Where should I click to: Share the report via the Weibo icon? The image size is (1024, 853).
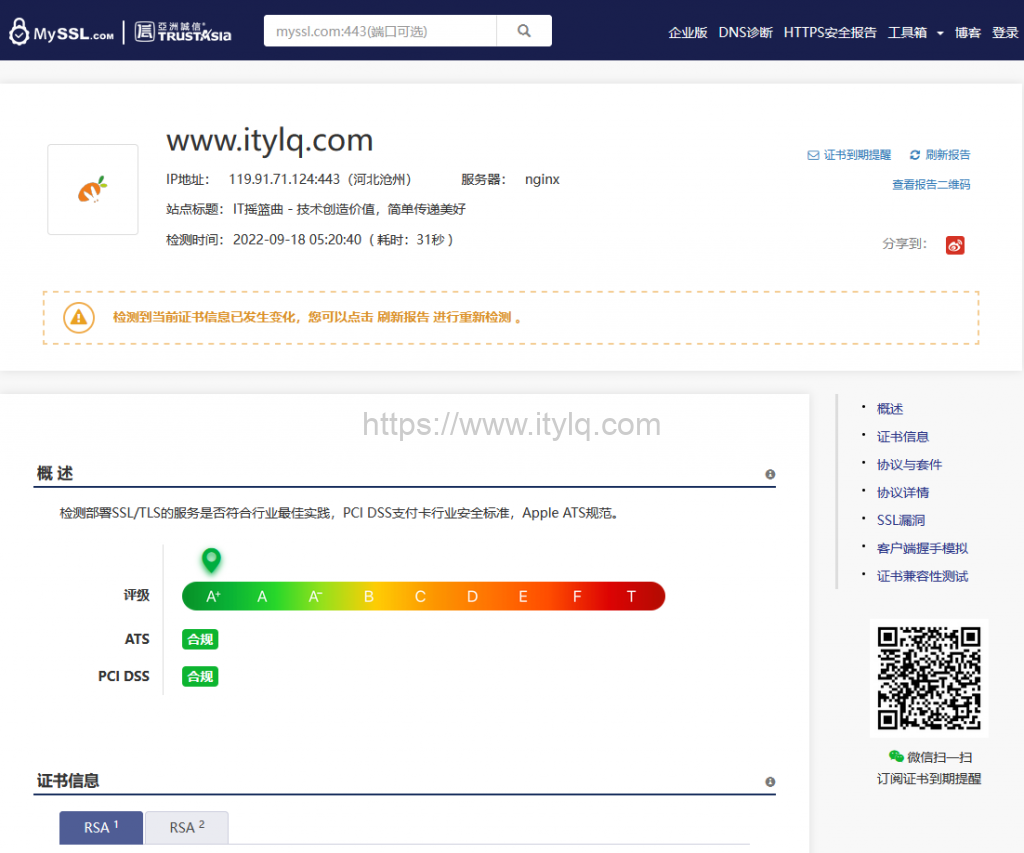pos(954,244)
